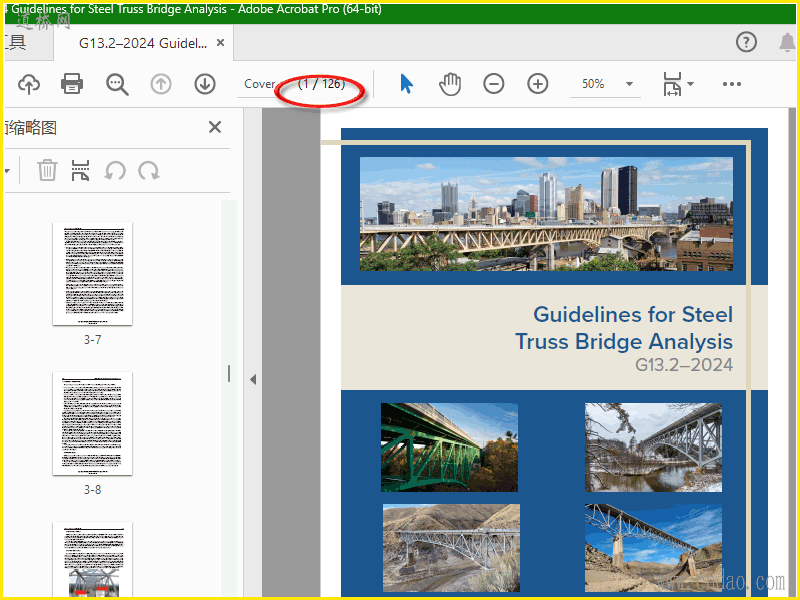Viewport: 800px width, 600px height.
Task: Go to the previous page using the up arrow
Action: pyautogui.click(x=161, y=84)
